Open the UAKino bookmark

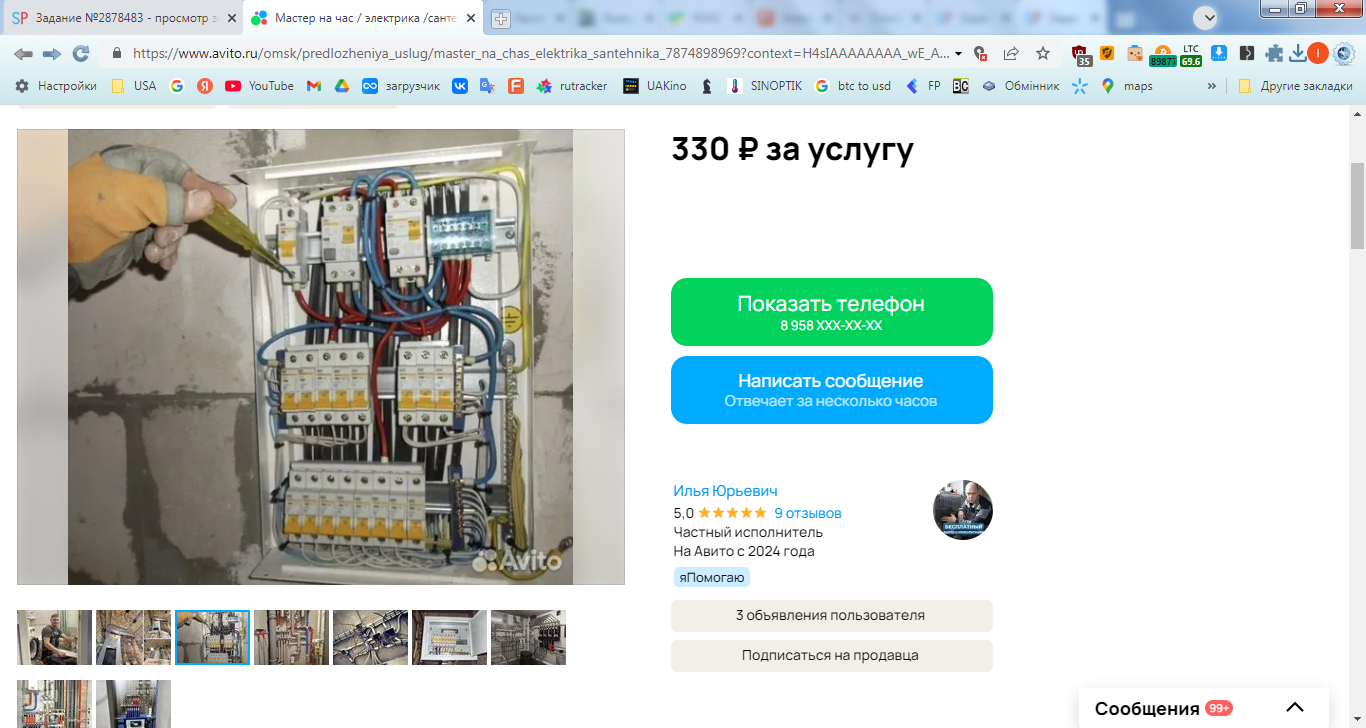[655, 86]
